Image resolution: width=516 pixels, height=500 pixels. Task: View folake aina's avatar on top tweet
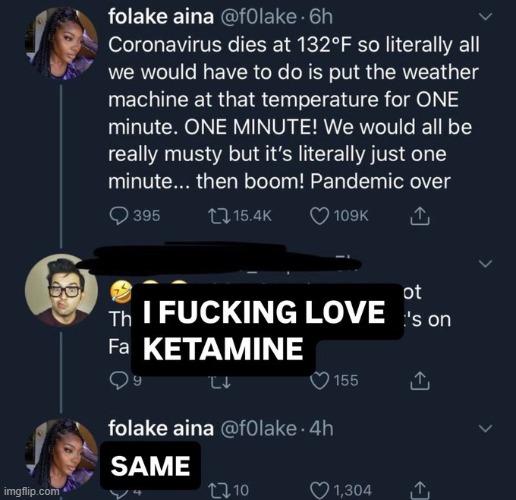point(62,43)
